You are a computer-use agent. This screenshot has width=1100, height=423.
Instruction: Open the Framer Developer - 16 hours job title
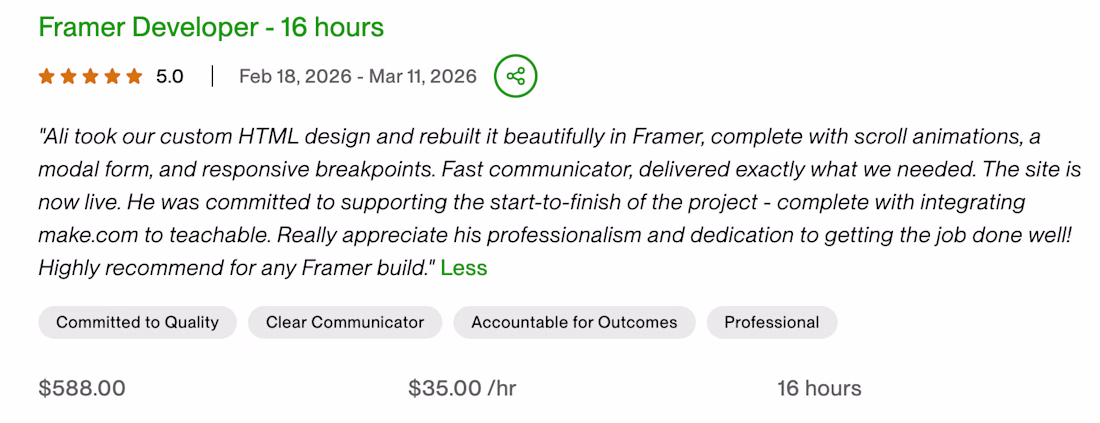(x=211, y=27)
